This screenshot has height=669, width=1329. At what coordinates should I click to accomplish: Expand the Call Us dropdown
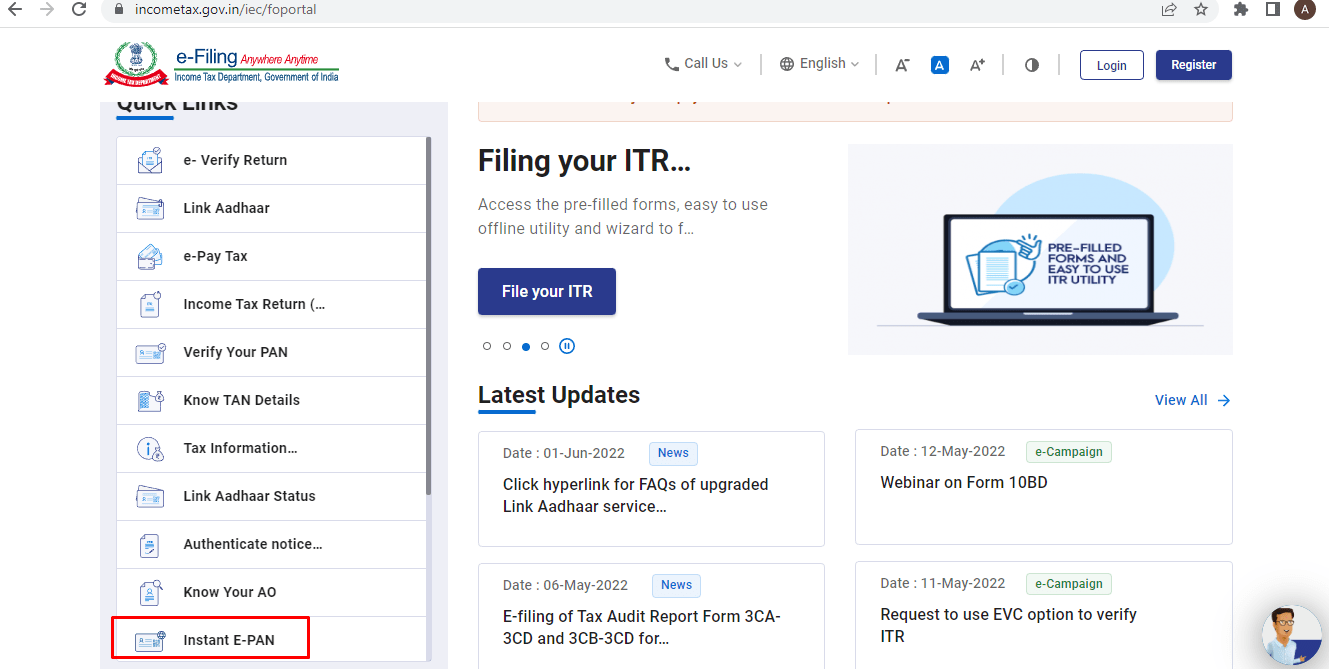point(704,64)
